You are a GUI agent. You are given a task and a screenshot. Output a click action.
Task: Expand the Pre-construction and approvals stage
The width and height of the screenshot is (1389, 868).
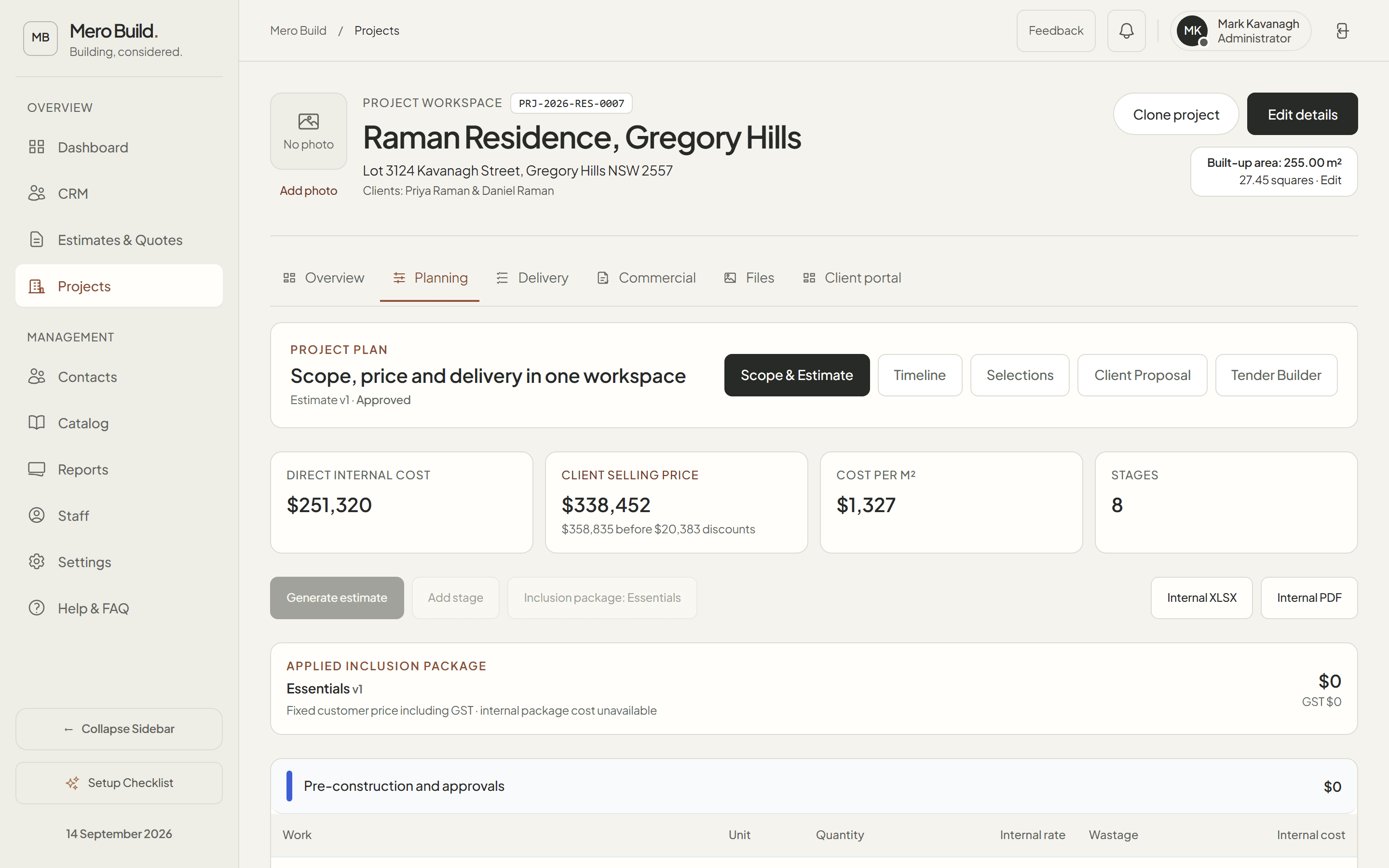[x=814, y=786]
